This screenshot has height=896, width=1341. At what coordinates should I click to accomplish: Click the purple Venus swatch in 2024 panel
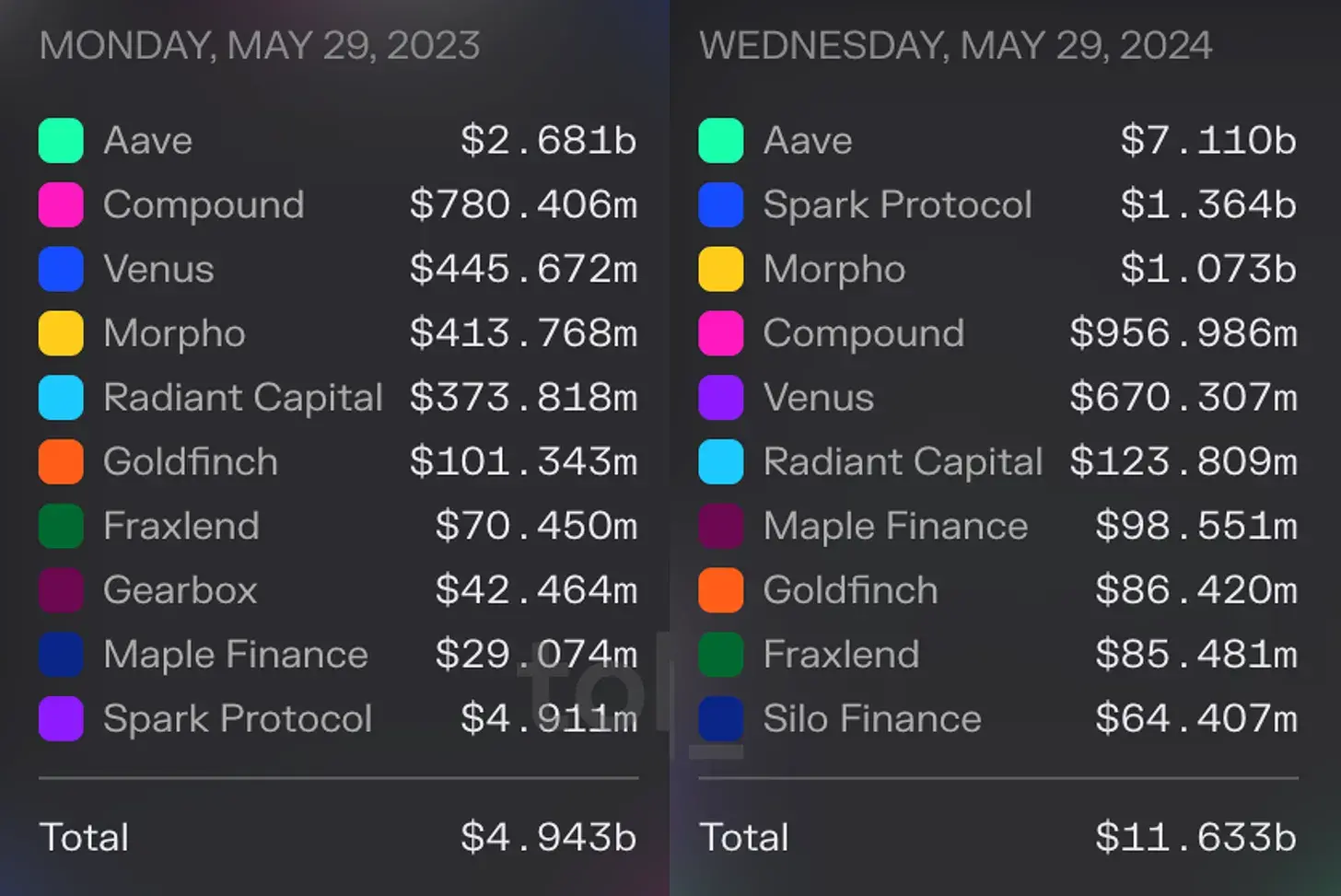coord(720,397)
